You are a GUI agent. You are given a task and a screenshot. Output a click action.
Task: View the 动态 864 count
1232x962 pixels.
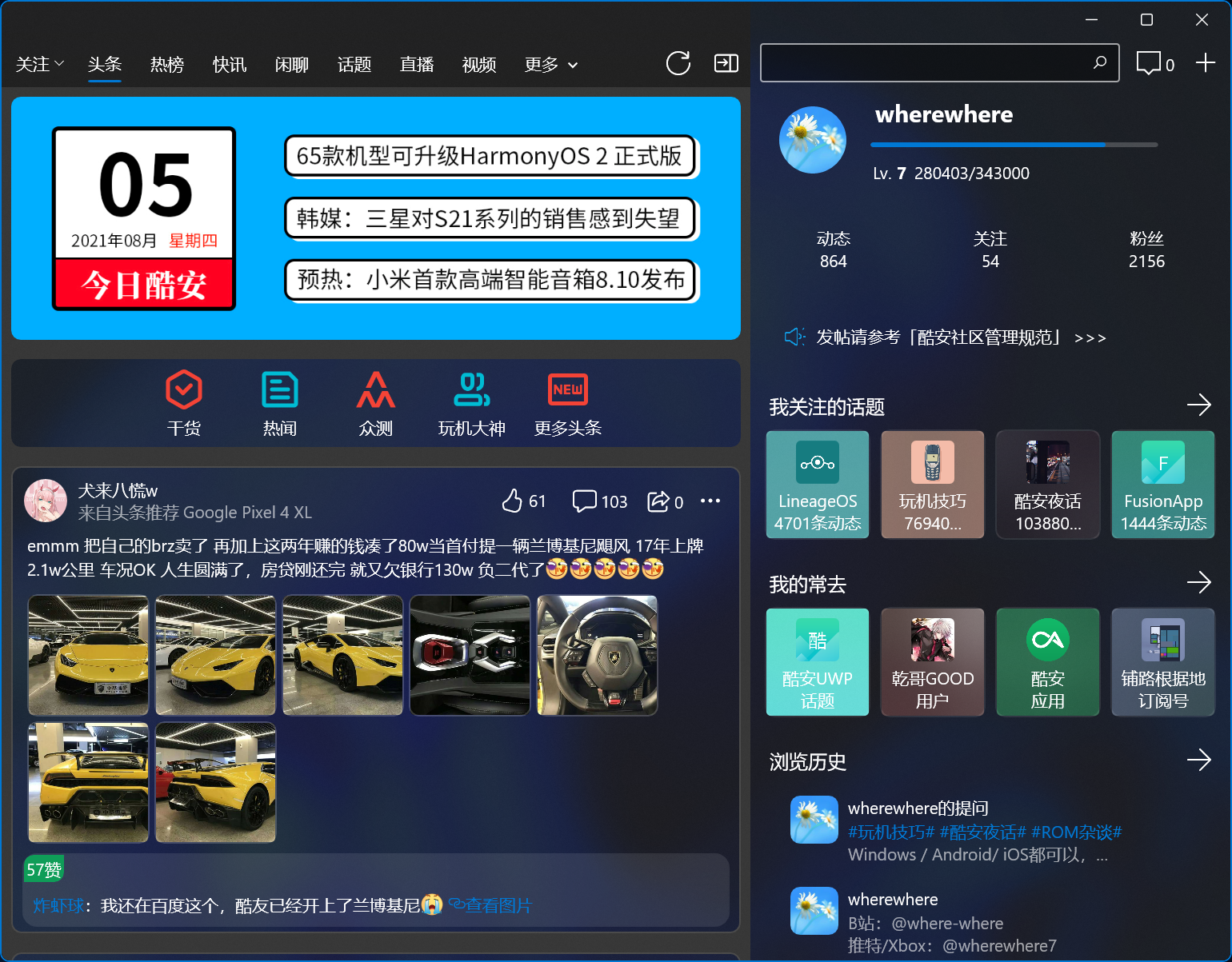[x=834, y=249]
